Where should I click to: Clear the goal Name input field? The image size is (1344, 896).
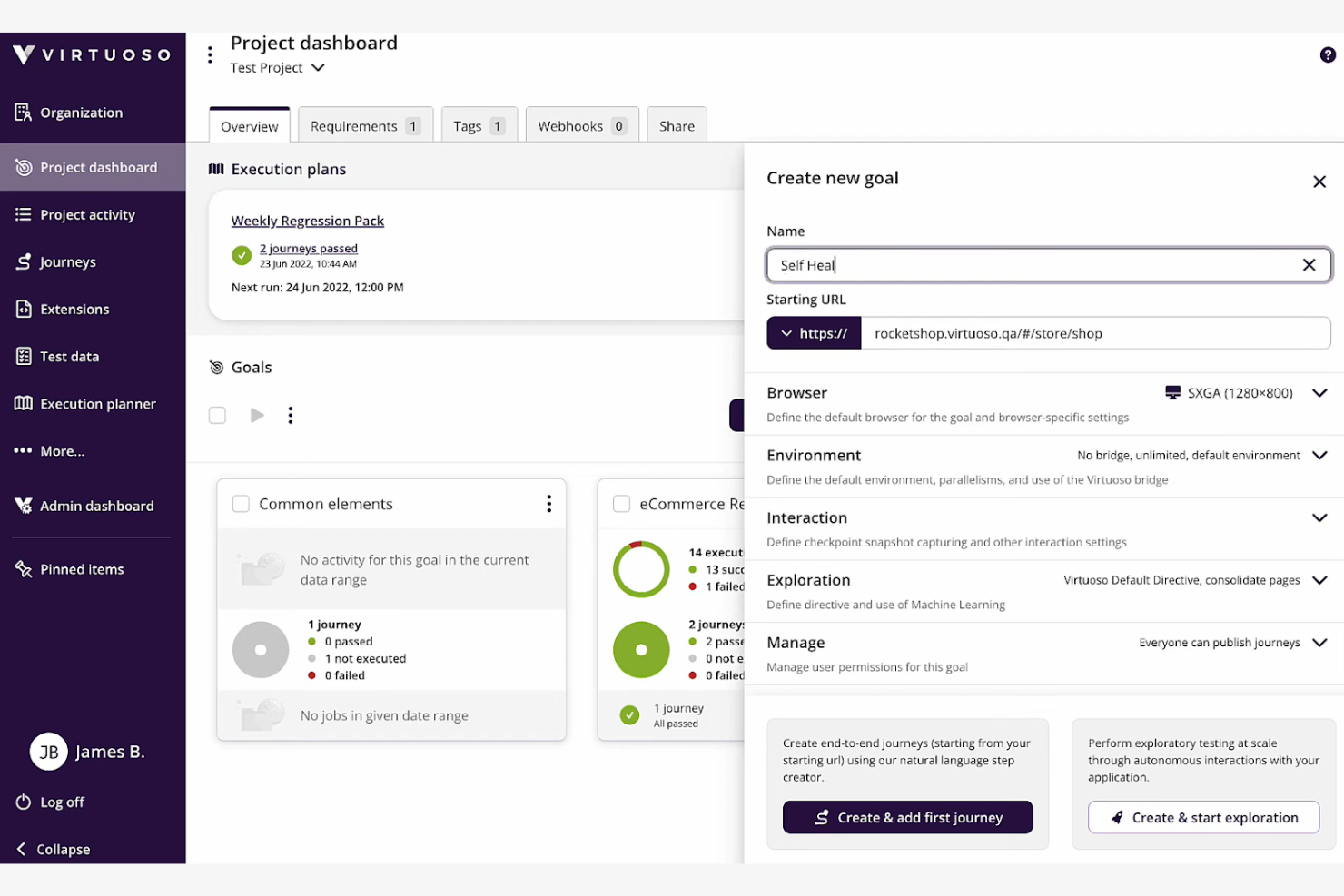point(1309,264)
